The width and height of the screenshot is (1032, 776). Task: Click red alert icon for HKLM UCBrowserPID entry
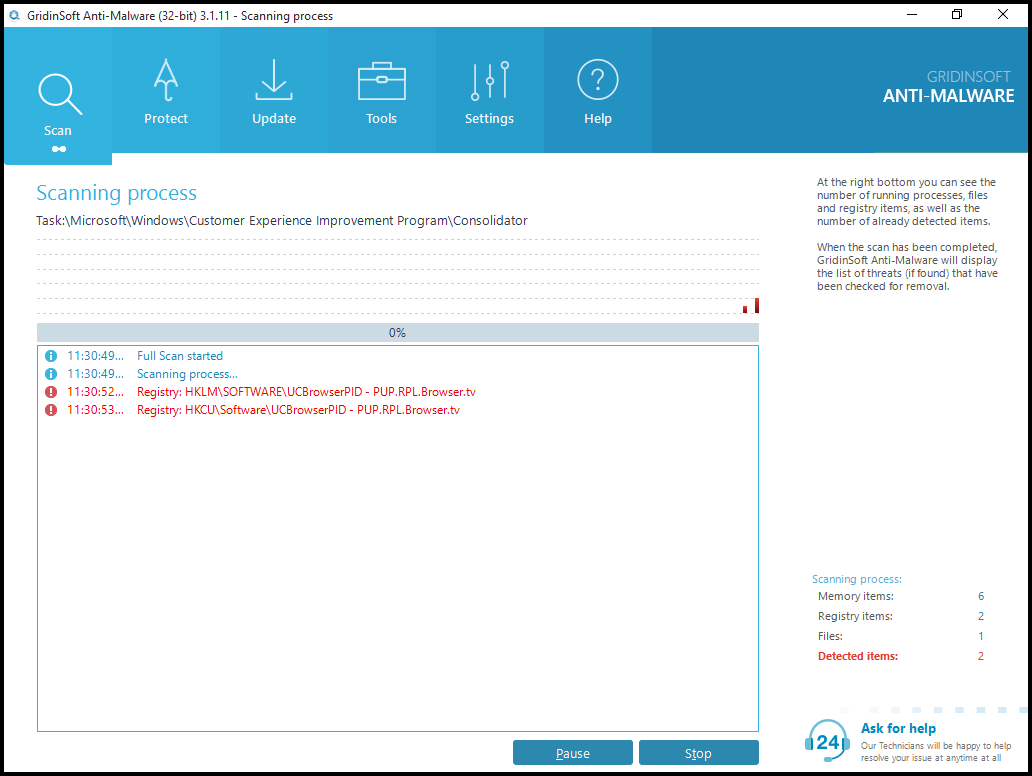click(51, 392)
